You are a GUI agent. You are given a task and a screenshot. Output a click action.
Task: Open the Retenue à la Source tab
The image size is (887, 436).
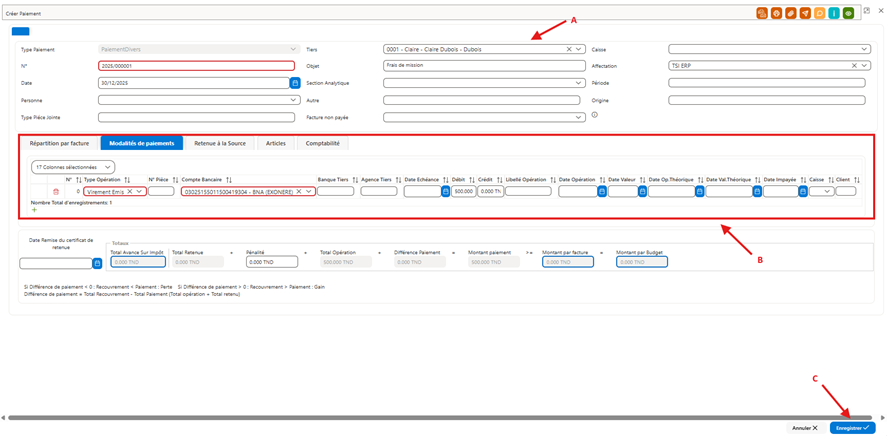click(220, 144)
